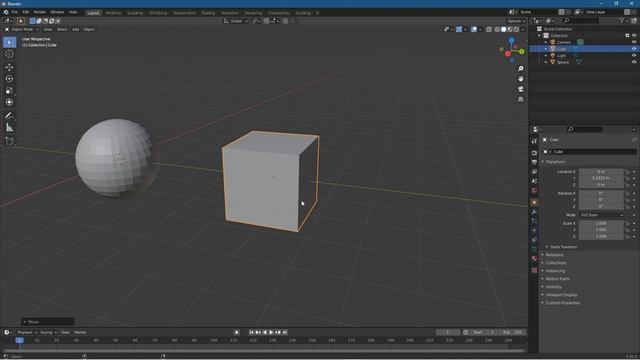Screen dimensions: 640x360
Task: Select the Rotate tool
Action: 9,79
